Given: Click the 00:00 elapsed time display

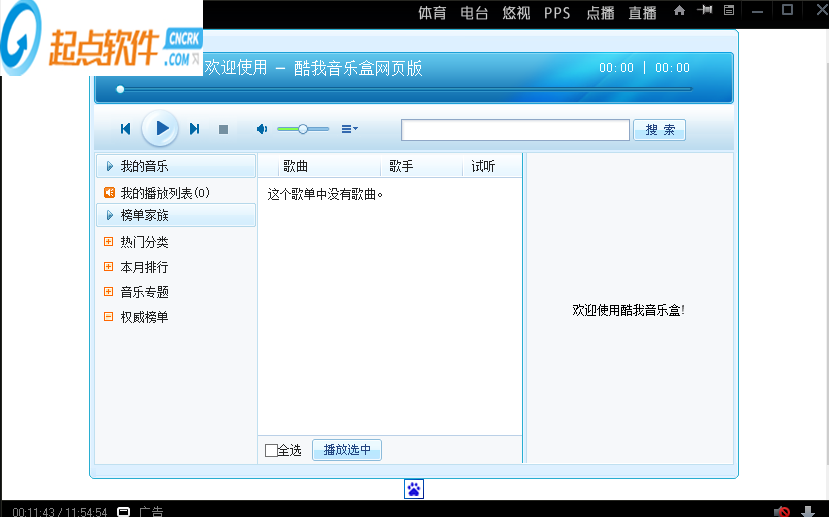Looking at the screenshot, I should 616,68.
